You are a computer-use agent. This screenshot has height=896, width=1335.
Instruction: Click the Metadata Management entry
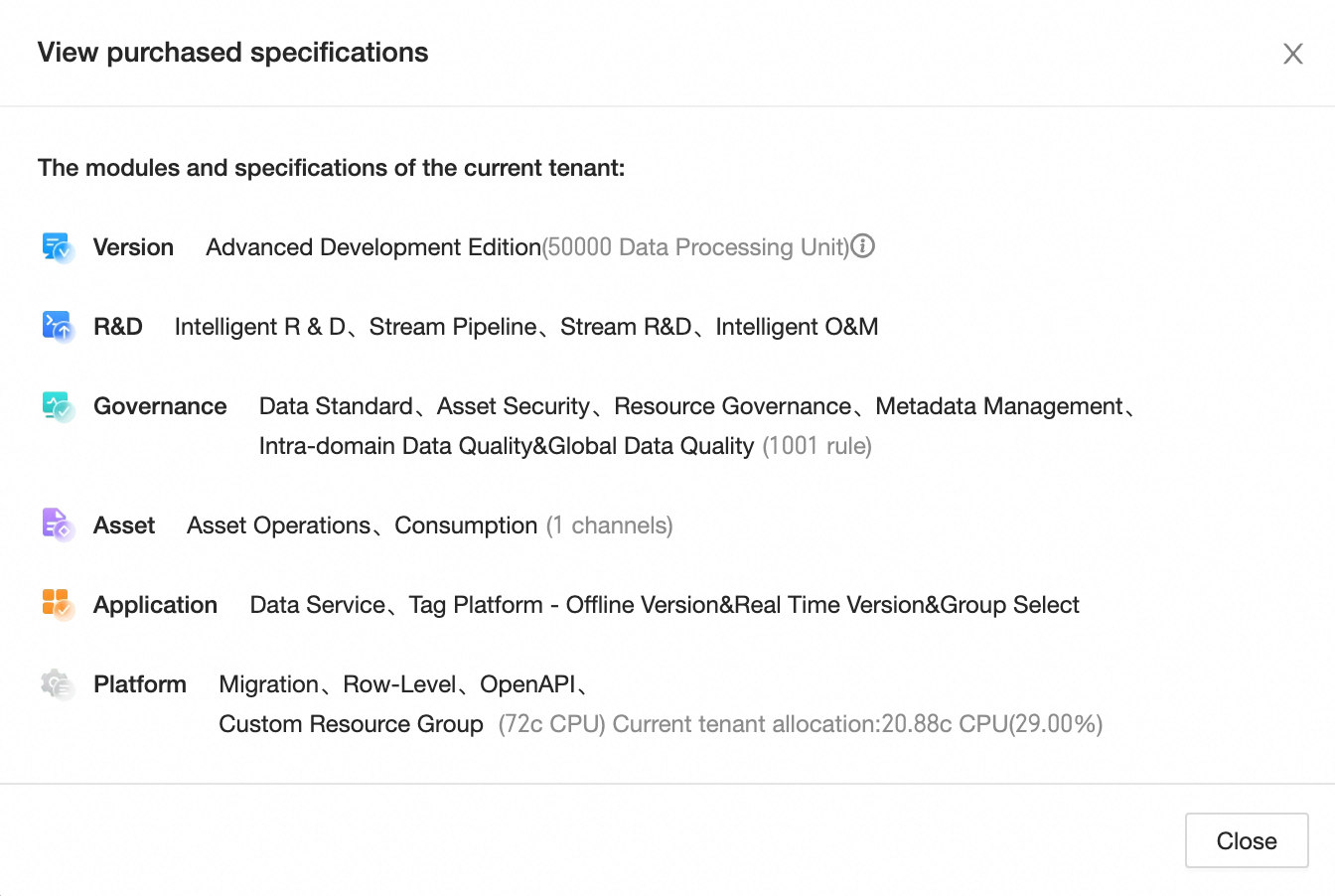coord(999,406)
